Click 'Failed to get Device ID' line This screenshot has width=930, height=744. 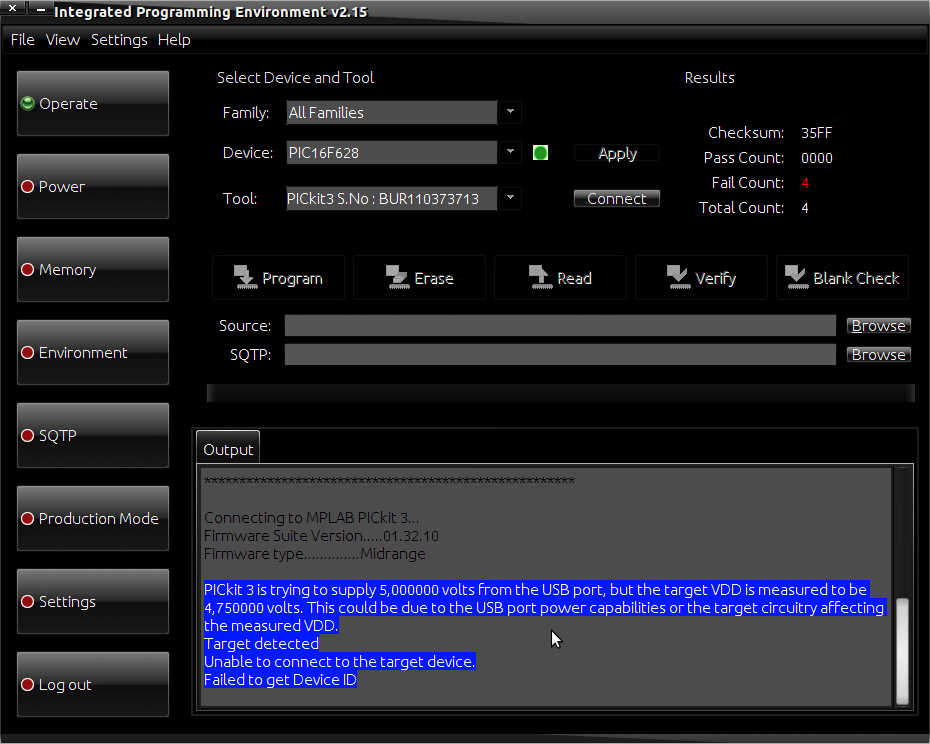[280, 679]
